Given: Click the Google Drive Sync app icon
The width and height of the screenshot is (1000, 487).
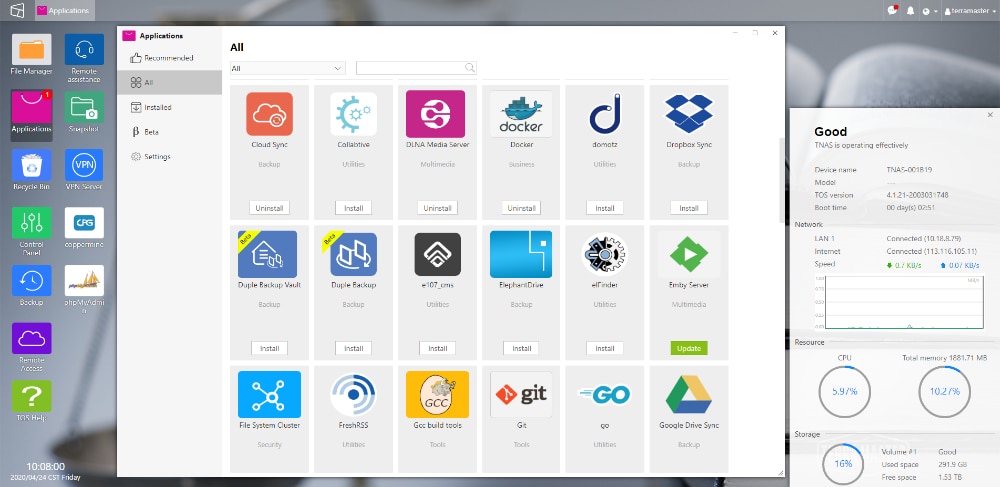Looking at the screenshot, I should coord(689,395).
